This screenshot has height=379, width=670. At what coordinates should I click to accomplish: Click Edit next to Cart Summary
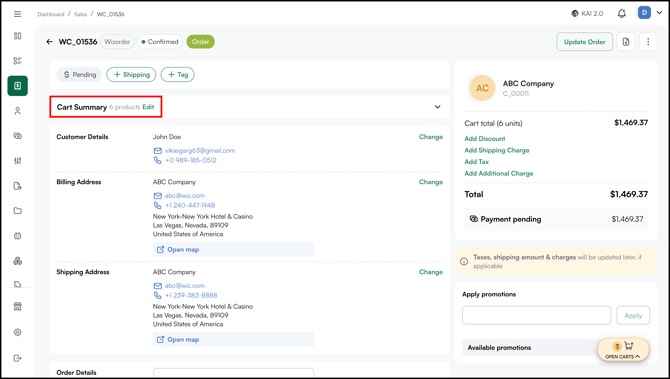pyautogui.click(x=148, y=107)
